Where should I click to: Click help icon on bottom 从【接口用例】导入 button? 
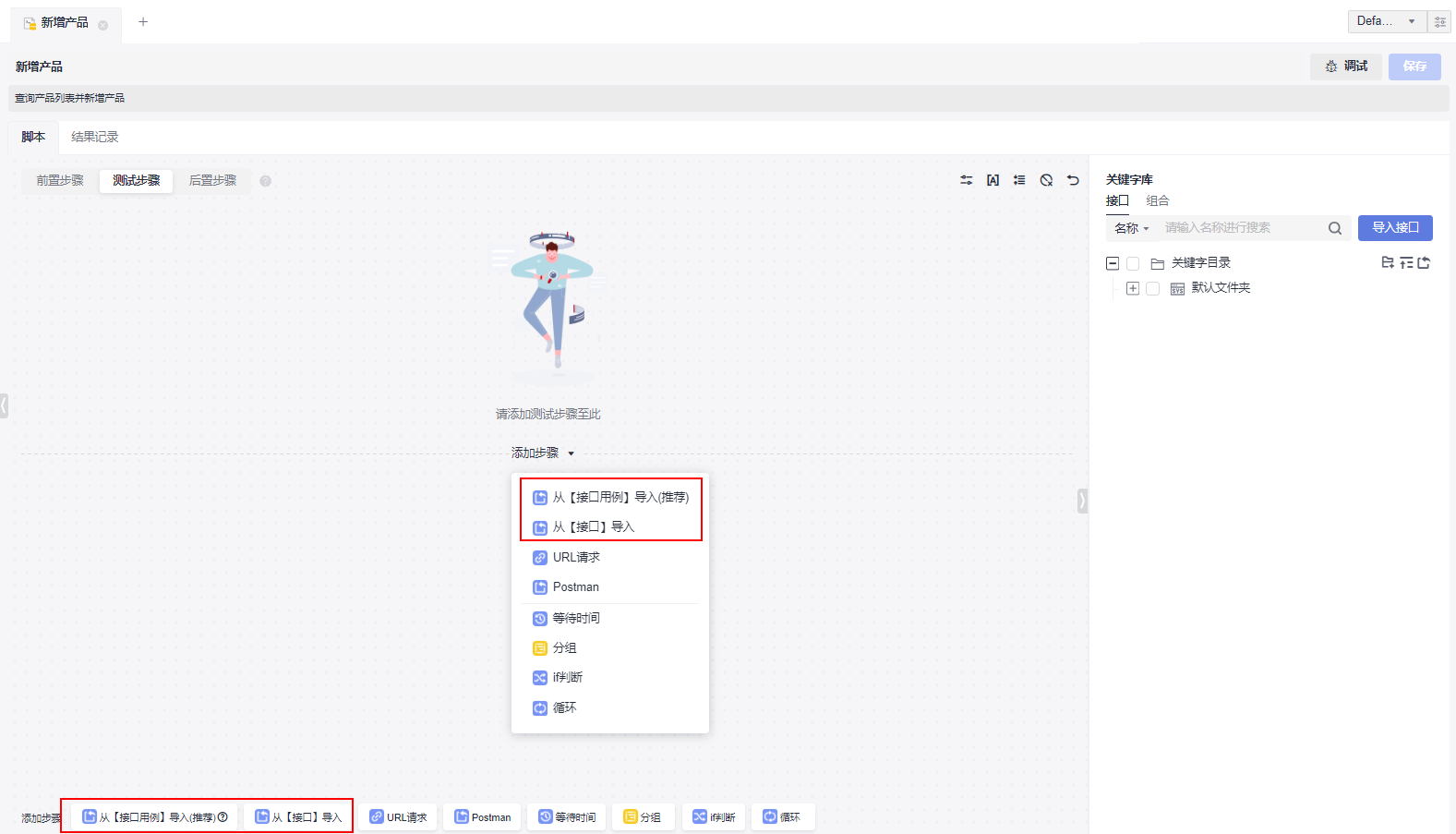pos(223,817)
